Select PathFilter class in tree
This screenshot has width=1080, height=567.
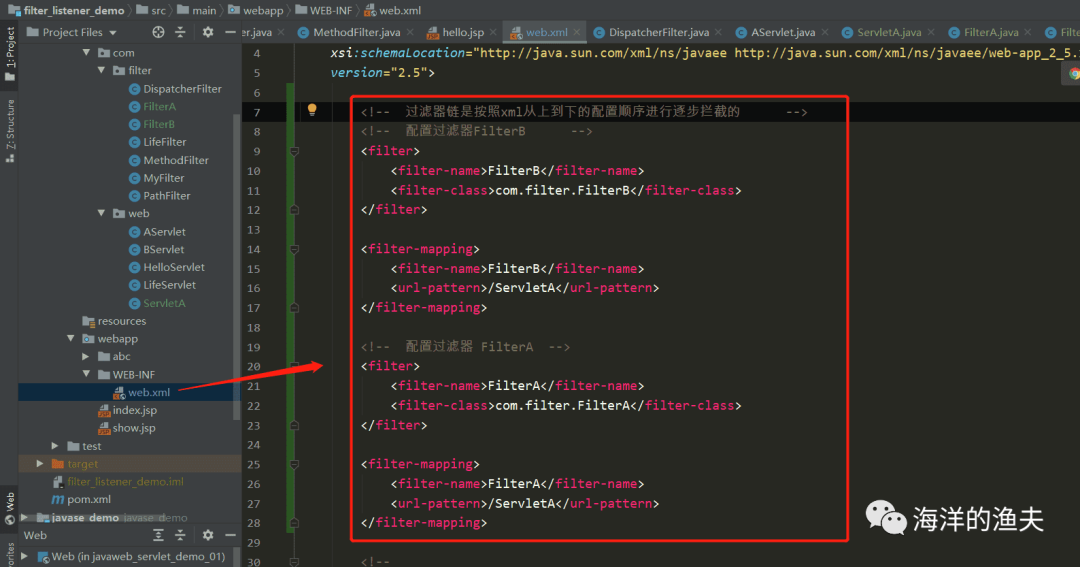point(159,196)
